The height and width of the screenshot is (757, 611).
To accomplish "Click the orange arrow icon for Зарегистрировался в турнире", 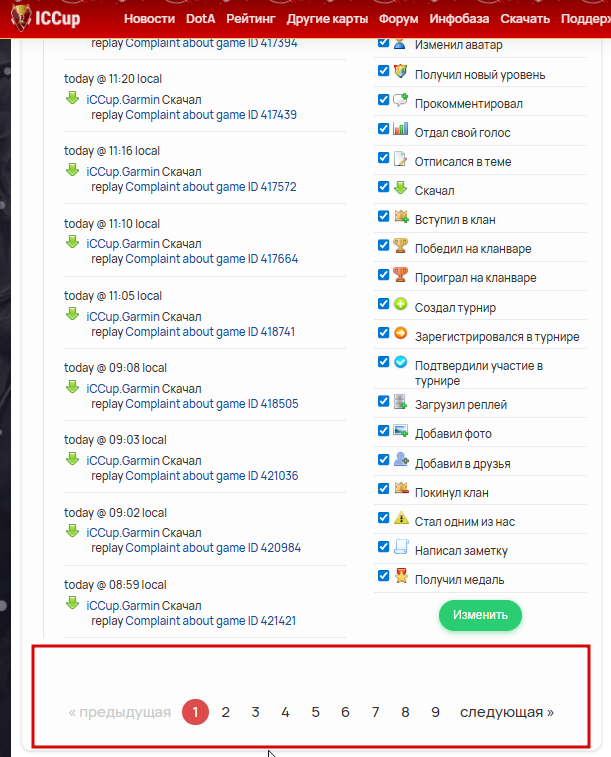I will (401, 333).
